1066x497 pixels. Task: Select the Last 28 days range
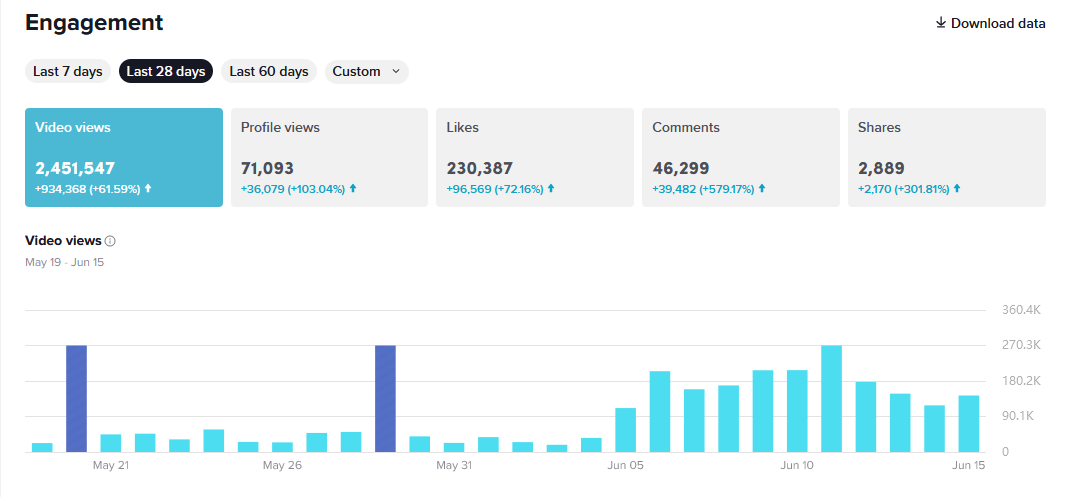(166, 71)
